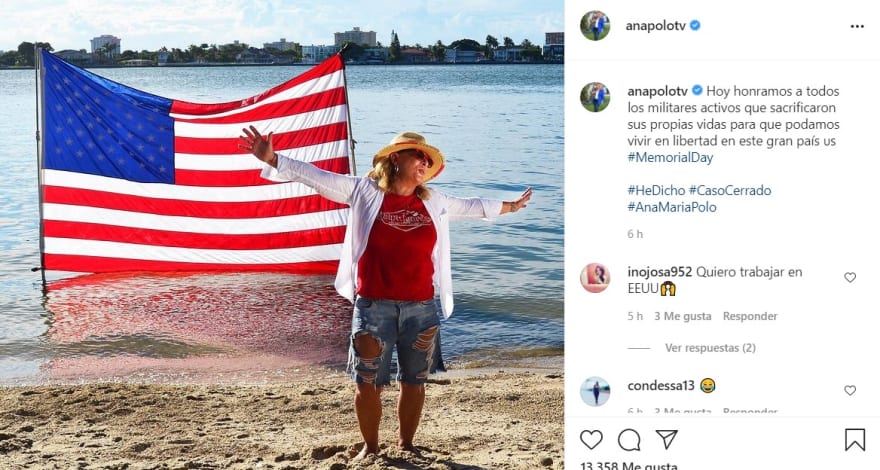Open the #CasoCerrado hashtag
This screenshot has width=880, height=470.
[x=730, y=190]
